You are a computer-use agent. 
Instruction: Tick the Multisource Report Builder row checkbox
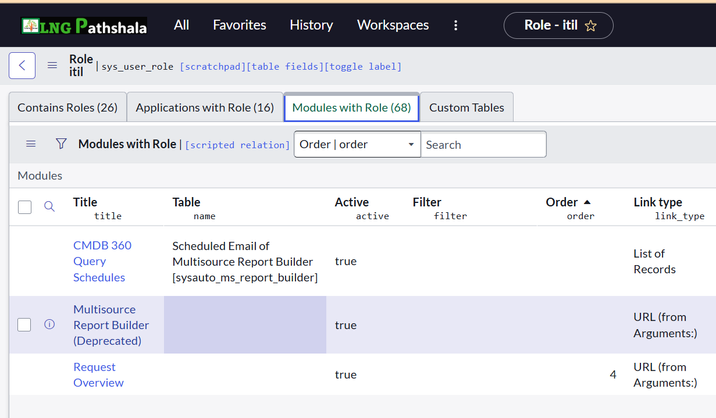click(24, 325)
